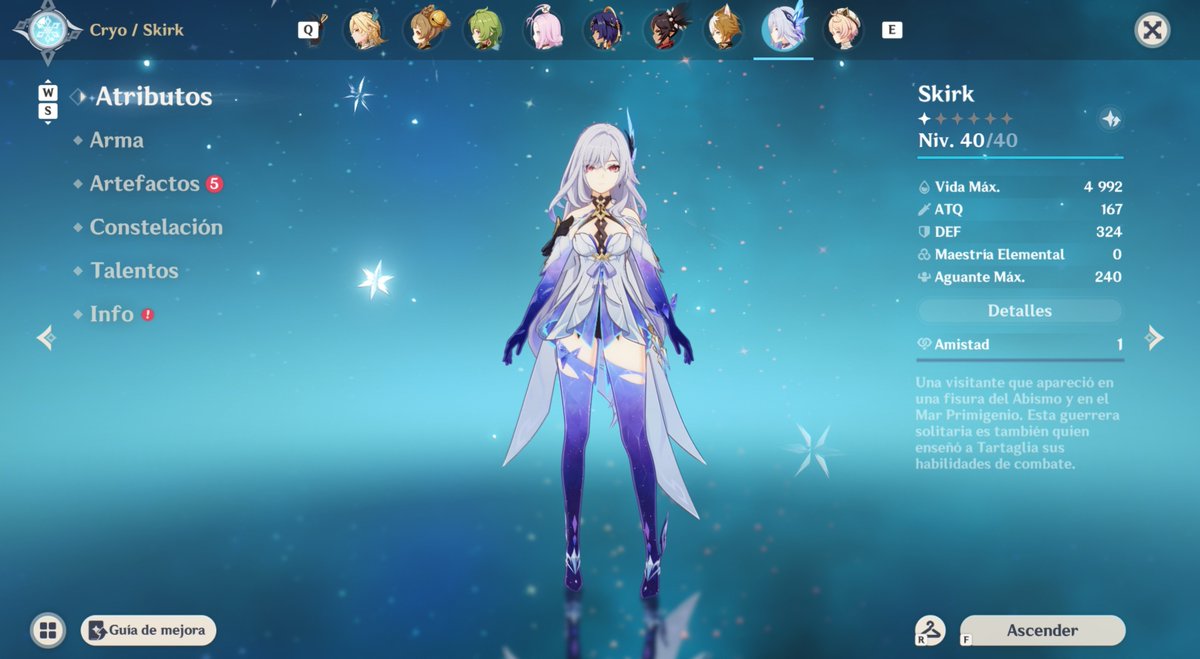Screen dimensions: 1200x659
Task: Click the red 5 badge on Artefactos
Action: tap(214, 184)
